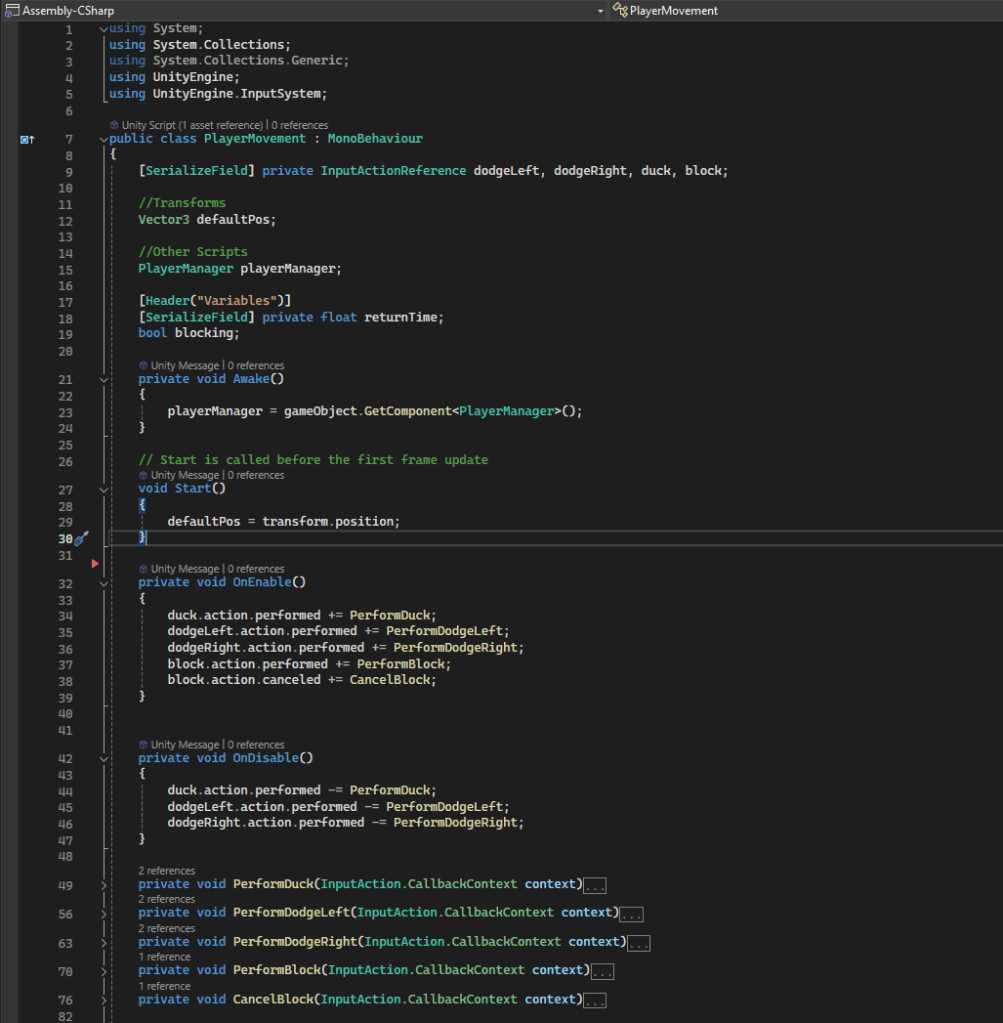The height and width of the screenshot is (1023, 1003).
Task: Collapse the PlayerMovement class at line 7
Action: [x=104, y=139]
